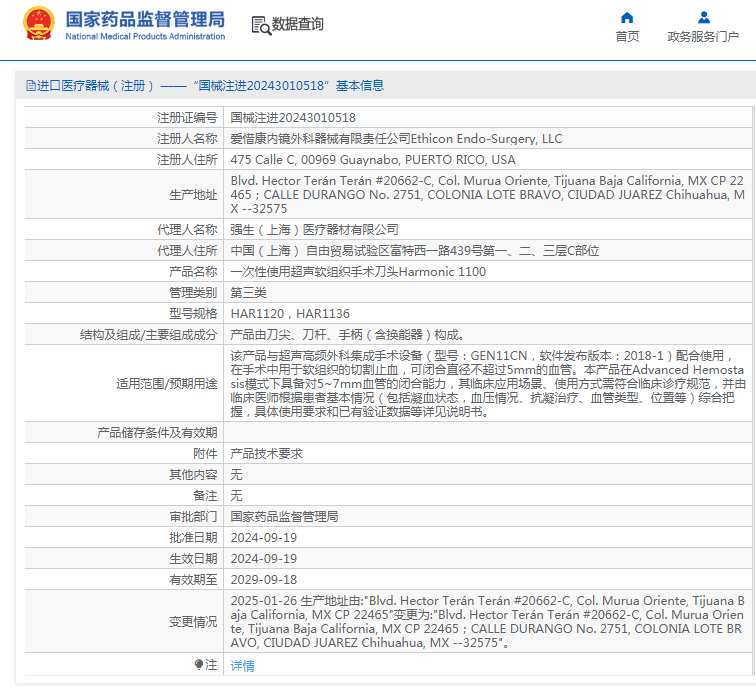This screenshot has height=687, width=756.
Task: Click the national emblem logo icon
Action: click(x=39, y=23)
